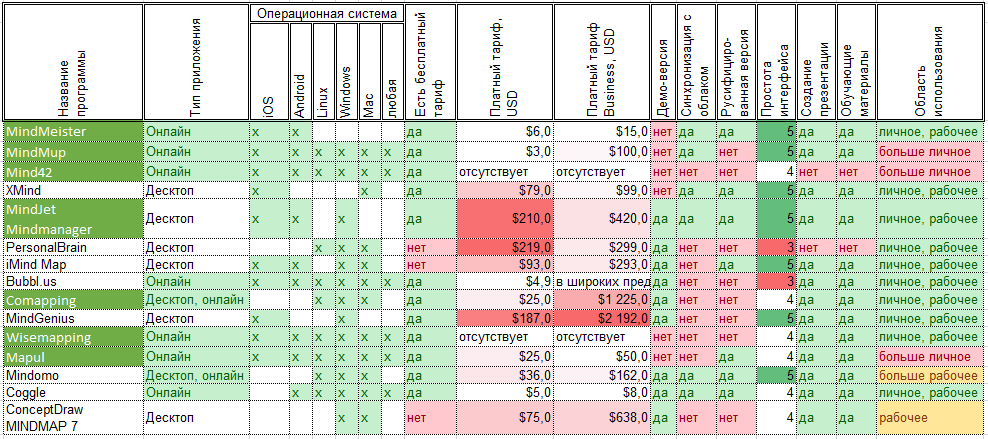Click the $4,9 paid tariff cell
988x439 pixels.
505,282
